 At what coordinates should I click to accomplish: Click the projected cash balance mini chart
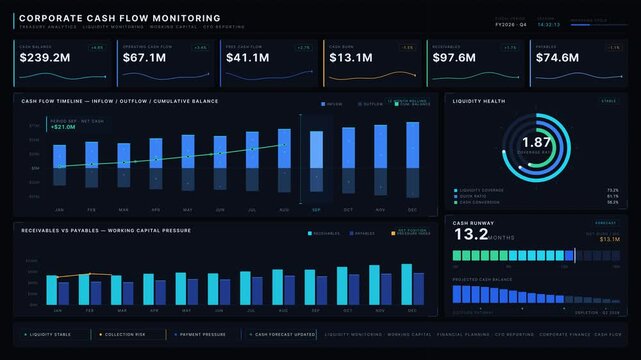[x=536, y=294]
